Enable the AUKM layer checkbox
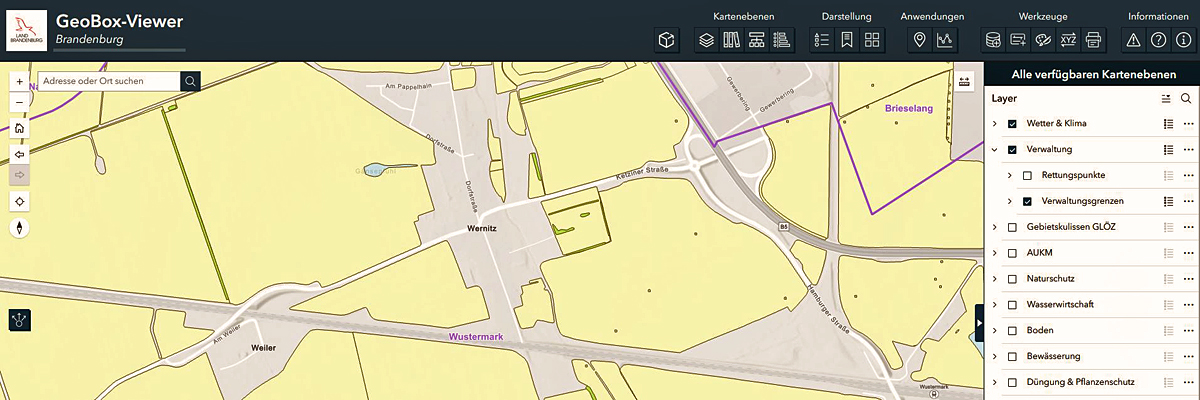Screen dimensions: 1200x400 [1013, 253]
